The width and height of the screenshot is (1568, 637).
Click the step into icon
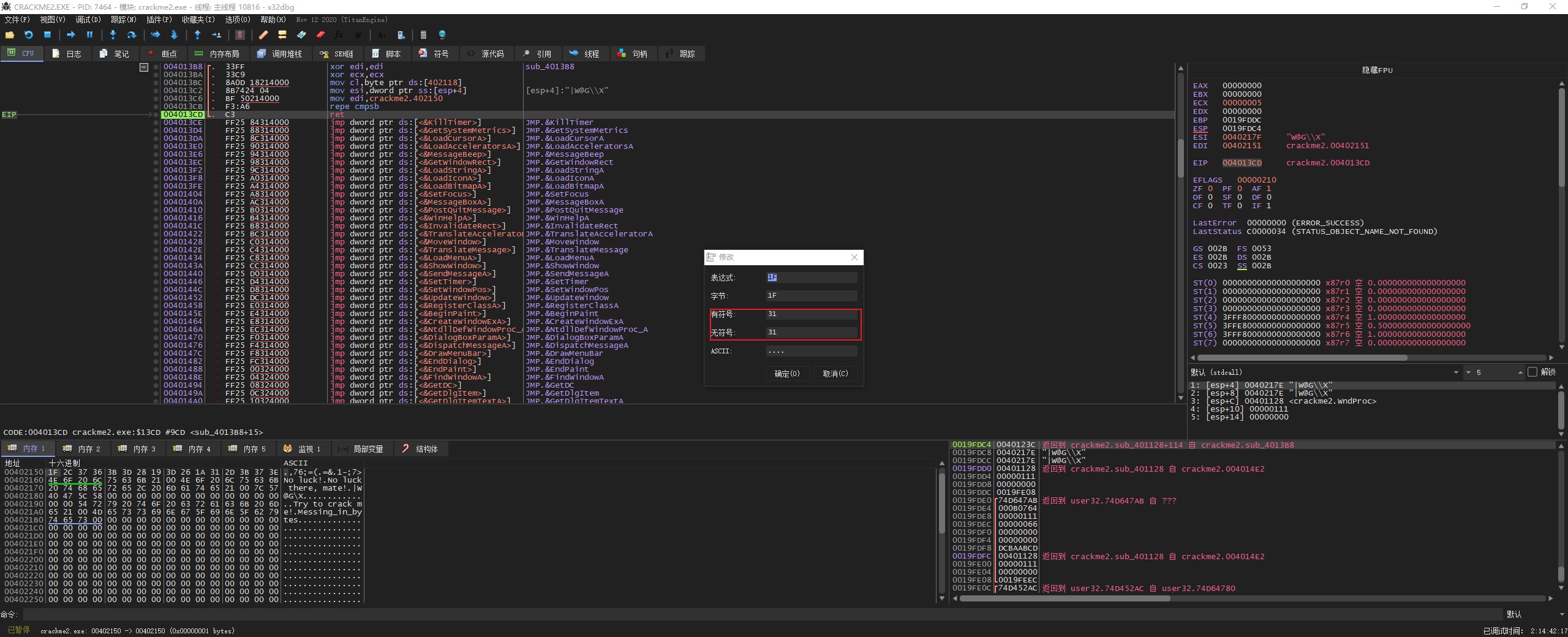113,35
